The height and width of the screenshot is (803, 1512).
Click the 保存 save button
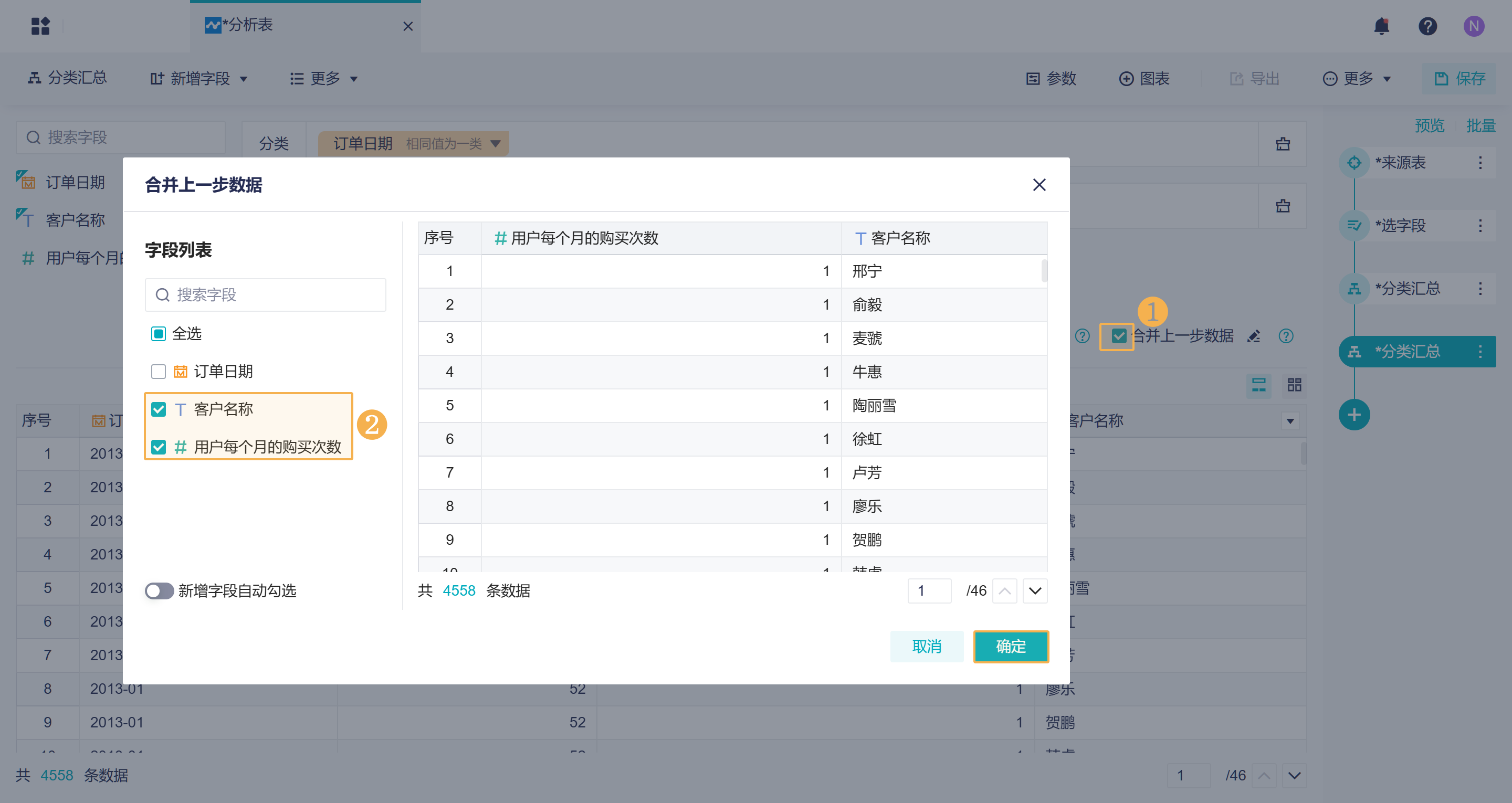tap(1459, 78)
